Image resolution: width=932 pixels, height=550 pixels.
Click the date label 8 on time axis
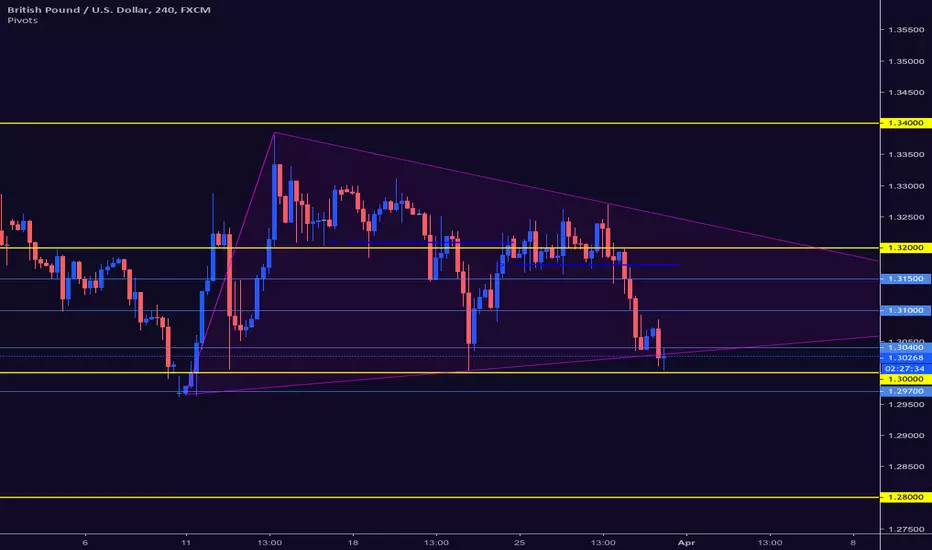point(853,542)
